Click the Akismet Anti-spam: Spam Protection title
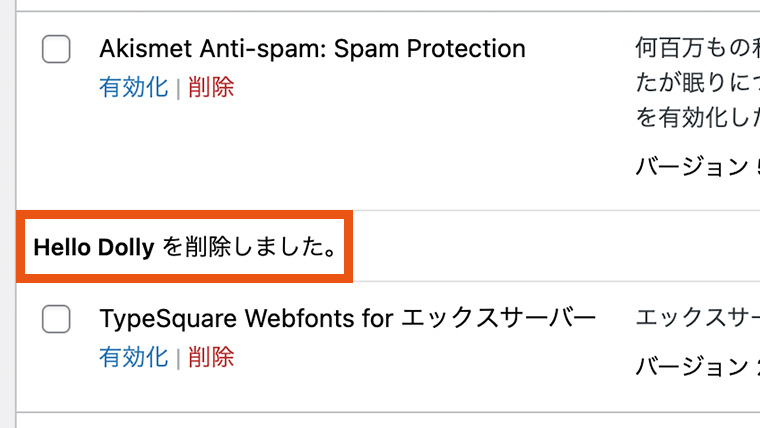Image resolution: width=760 pixels, height=428 pixels. click(x=312, y=48)
